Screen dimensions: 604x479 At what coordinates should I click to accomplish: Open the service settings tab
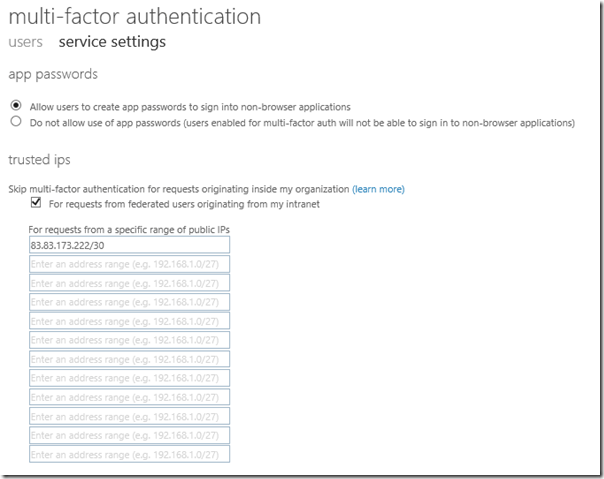(x=112, y=42)
